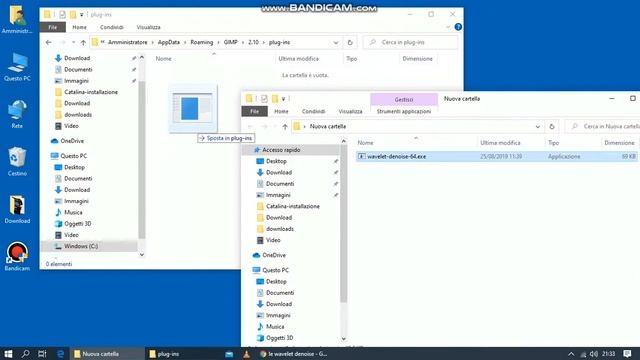This screenshot has height=360, width=640.
Task: Click sidebar scrollbar in plug-ins window
Action: point(142,159)
